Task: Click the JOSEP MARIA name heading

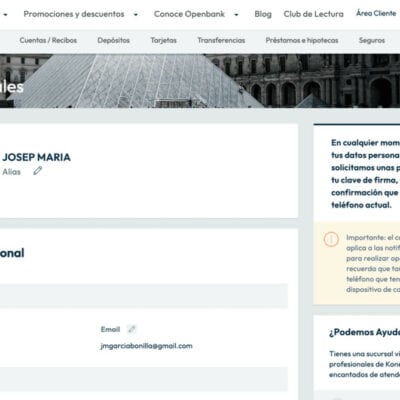Action: pyautogui.click(x=36, y=157)
